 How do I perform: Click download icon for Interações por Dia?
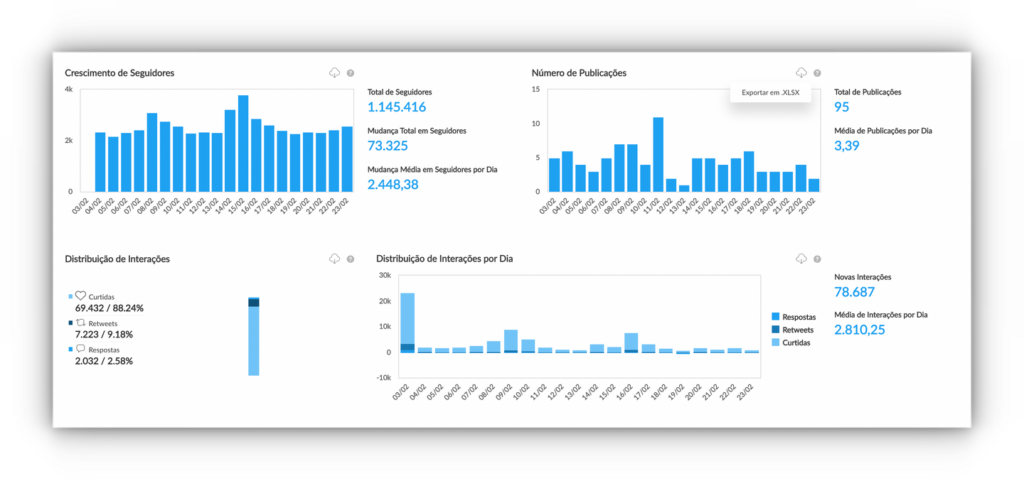pyautogui.click(x=801, y=259)
